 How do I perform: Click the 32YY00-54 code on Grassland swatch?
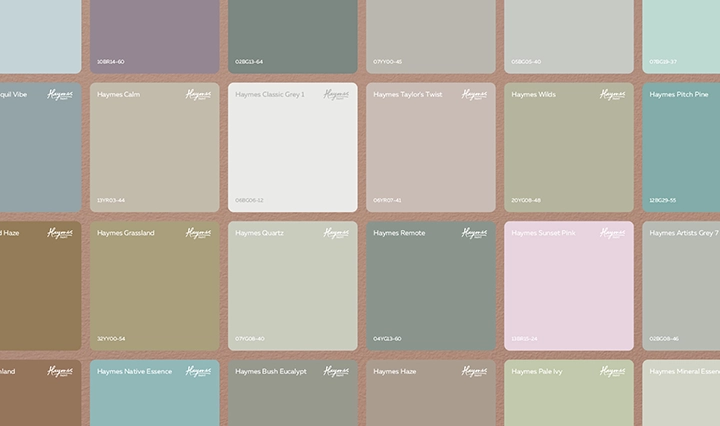click(x=111, y=338)
